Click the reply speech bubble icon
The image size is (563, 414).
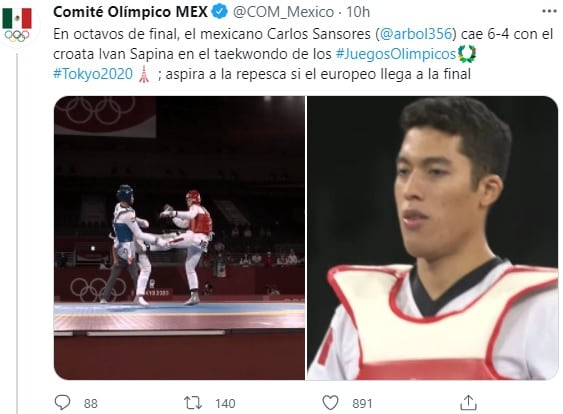(62, 403)
